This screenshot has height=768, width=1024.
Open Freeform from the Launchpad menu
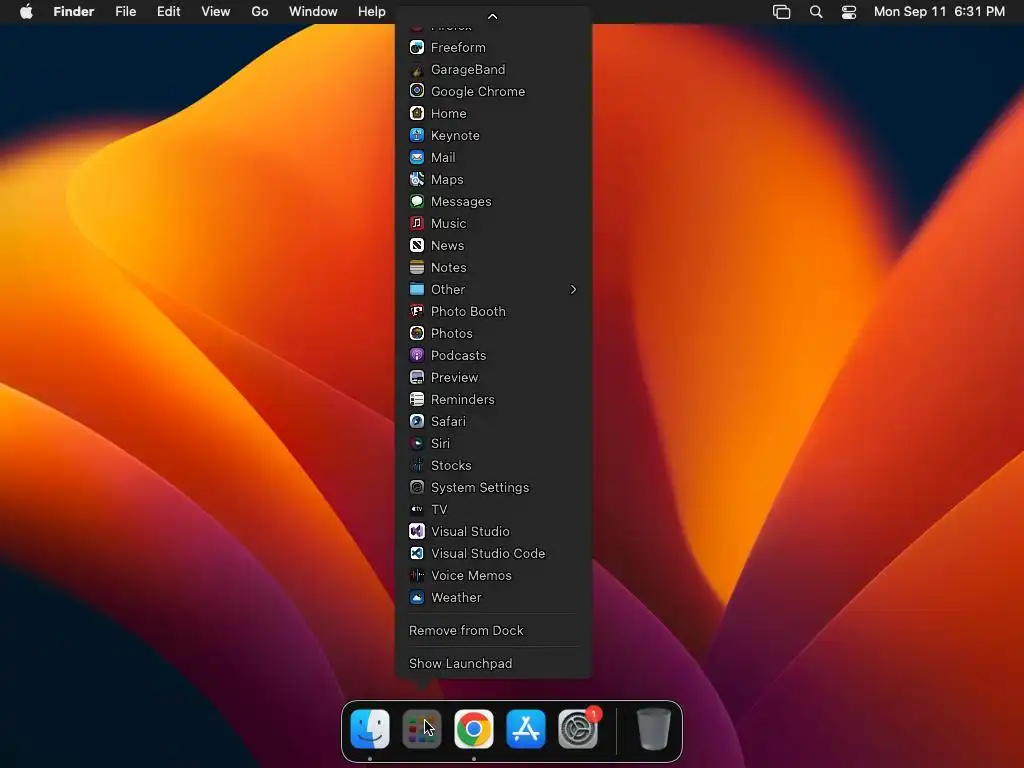coord(493,47)
